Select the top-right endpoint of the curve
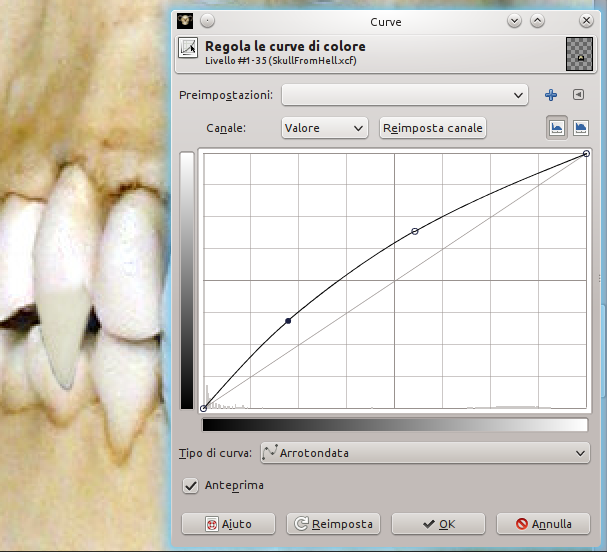 (586, 154)
